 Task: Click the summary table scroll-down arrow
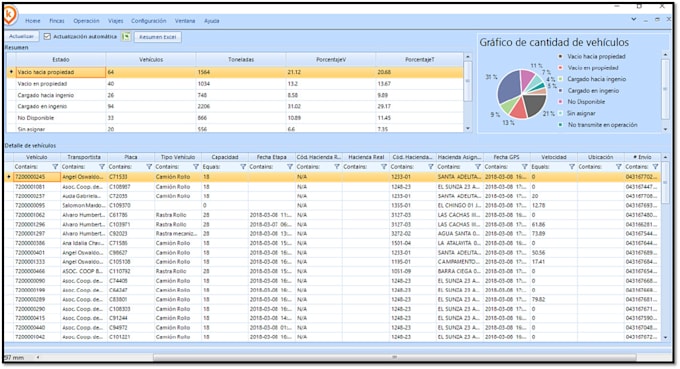(x=468, y=128)
